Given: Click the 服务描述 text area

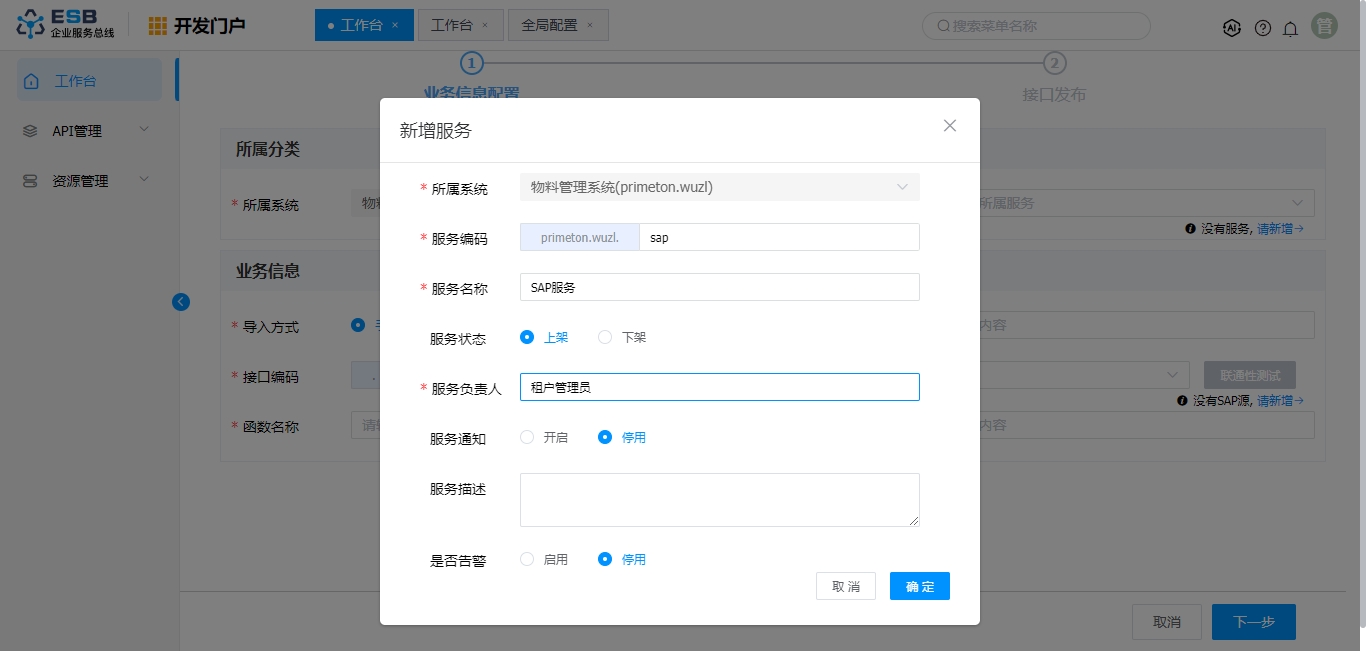Looking at the screenshot, I should coord(719,499).
